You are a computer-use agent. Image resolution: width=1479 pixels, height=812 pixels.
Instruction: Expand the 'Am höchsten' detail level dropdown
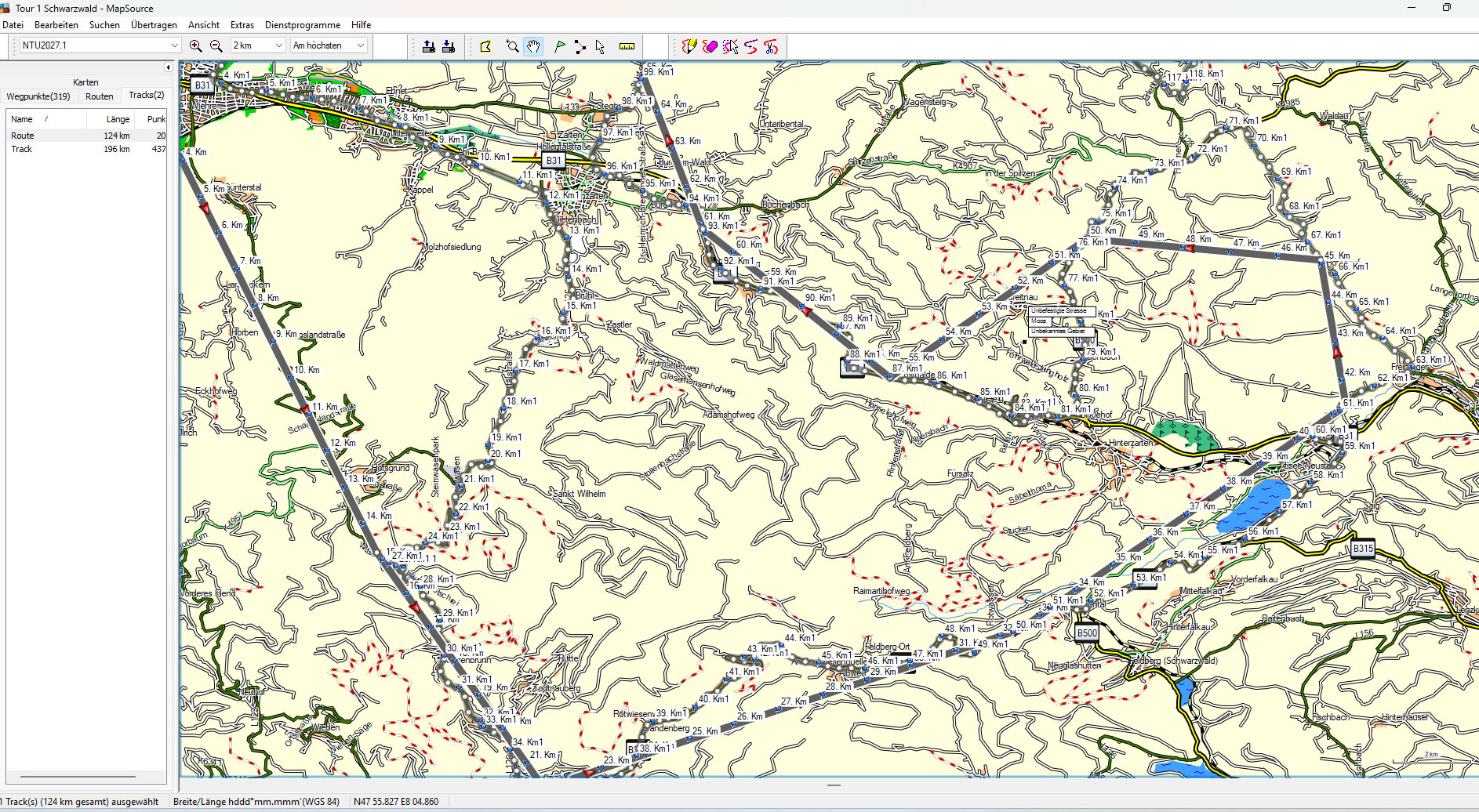[360, 45]
